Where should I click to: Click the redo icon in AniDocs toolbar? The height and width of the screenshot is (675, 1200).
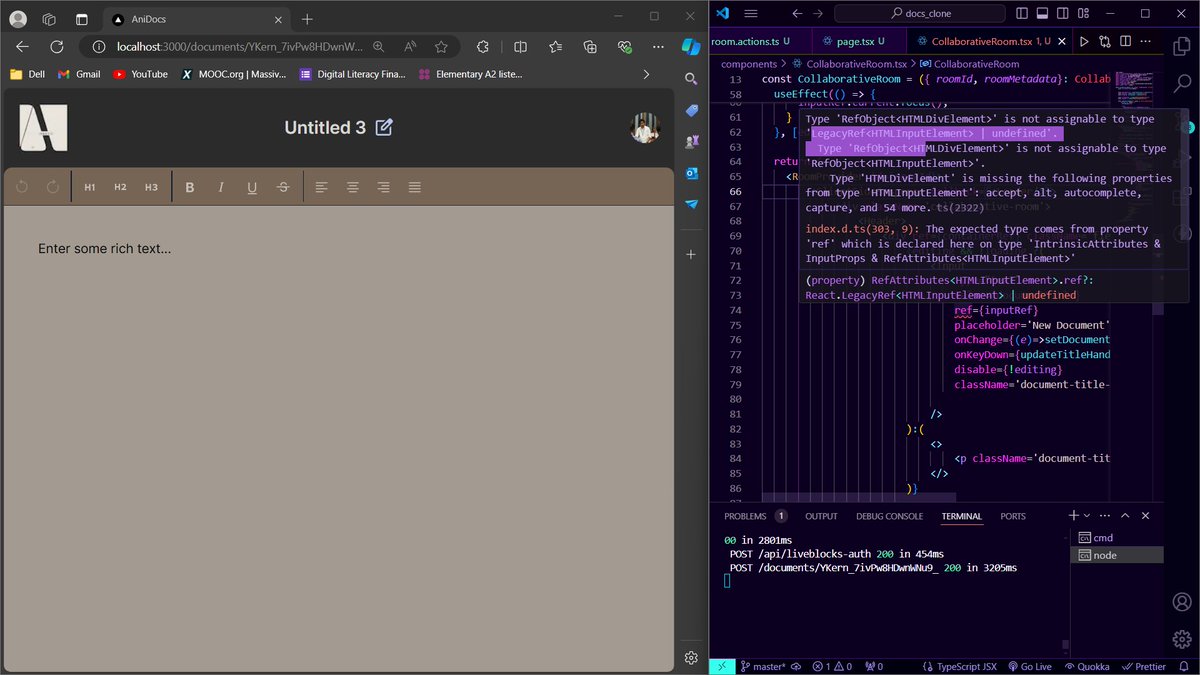coord(53,187)
